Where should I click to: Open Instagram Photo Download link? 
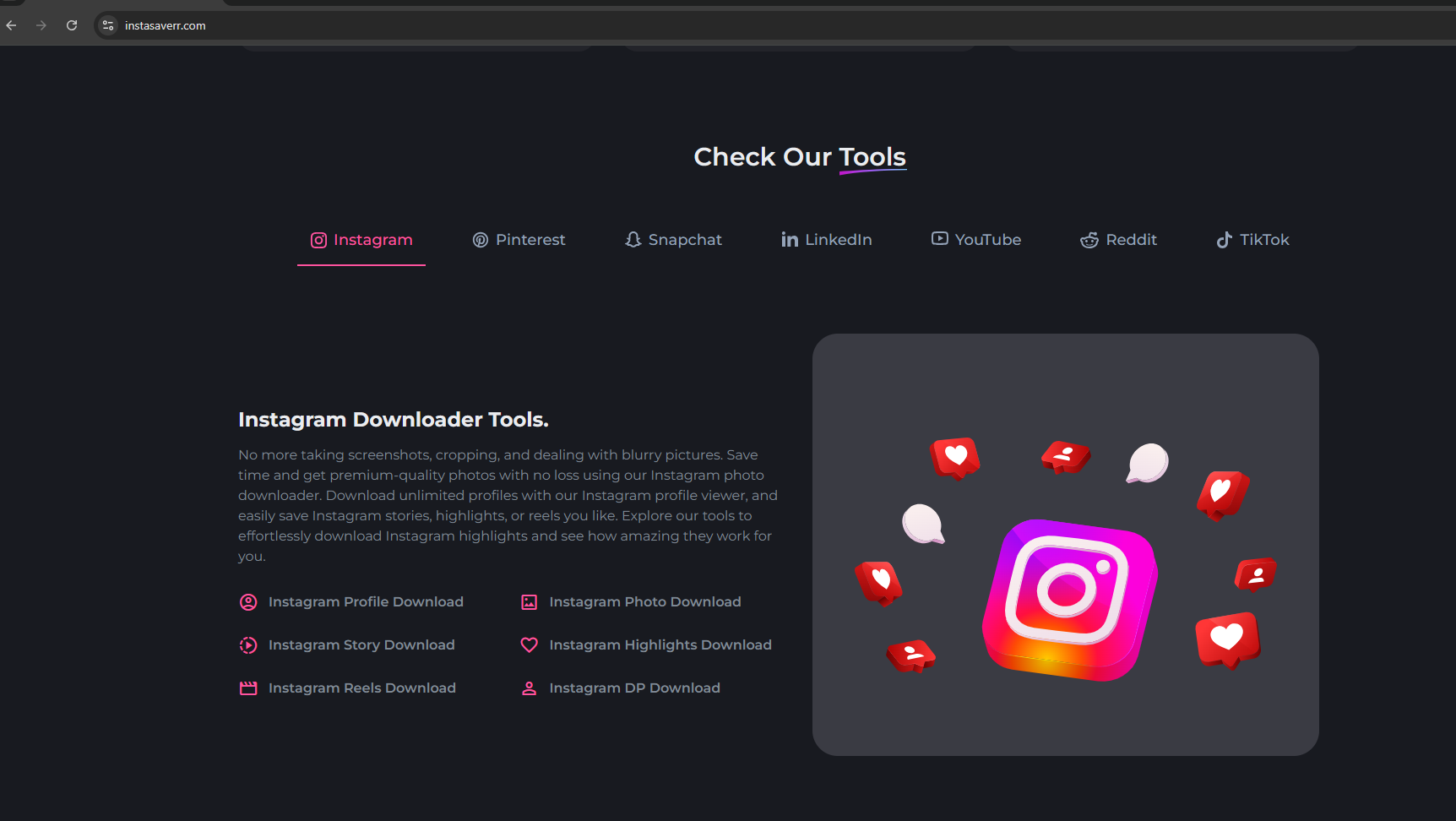click(x=645, y=602)
